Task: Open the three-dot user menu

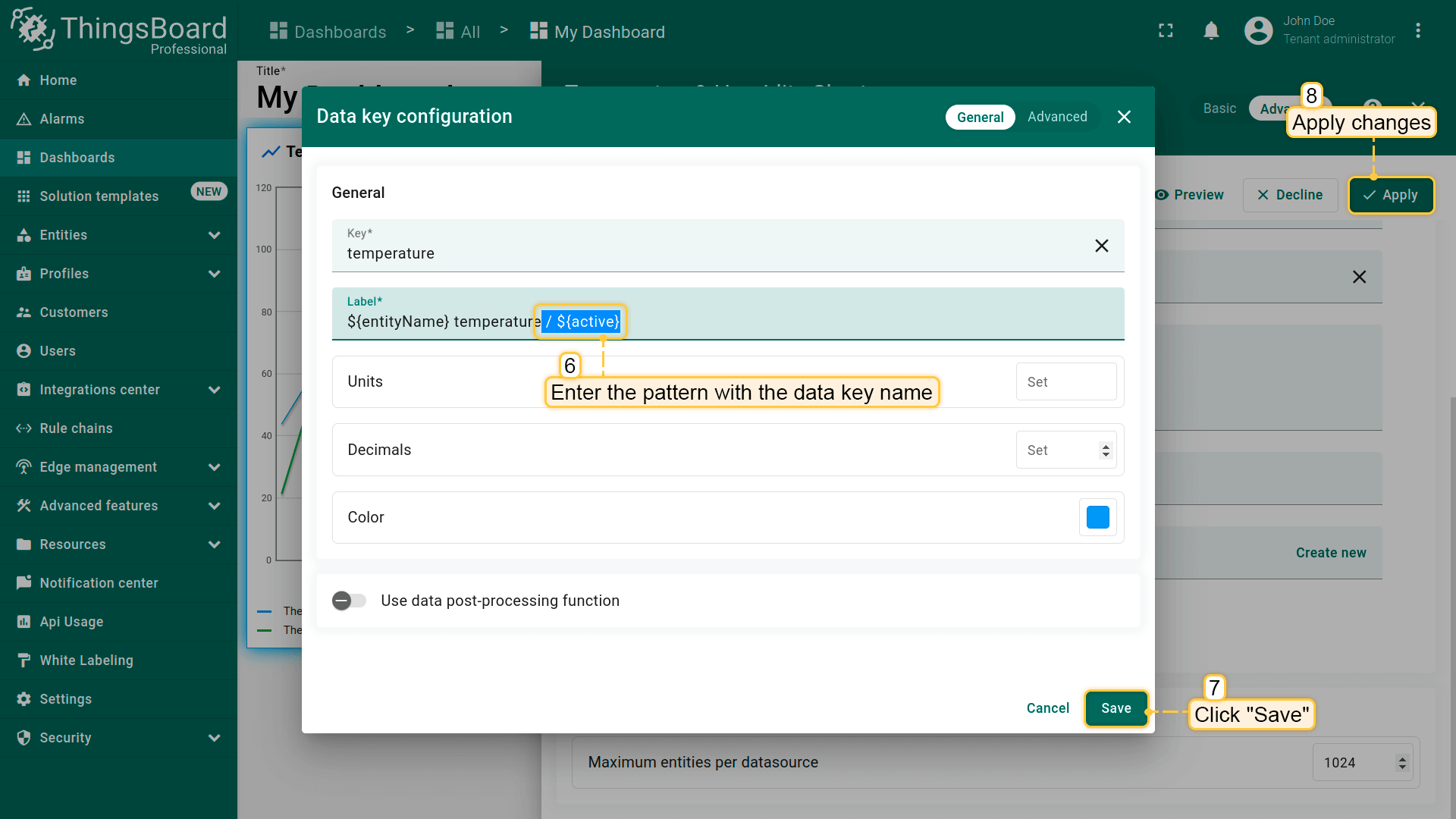Action: pos(1417,31)
